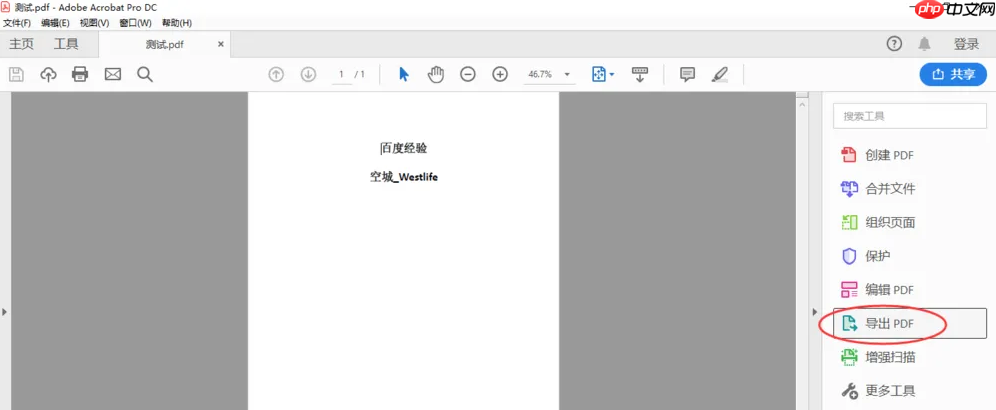
Task: Click the fit page view icon
Action: [599, 74]
